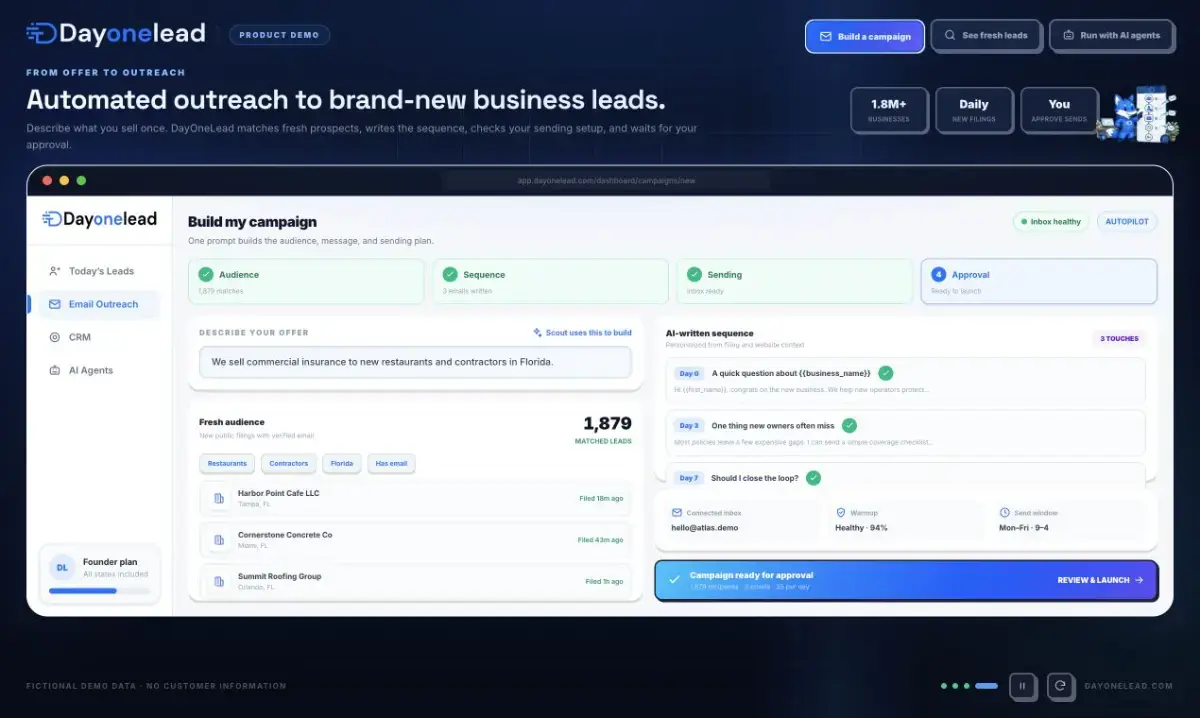The height and width of the screenshot is (718, 1200).
Task: Click the green check next to Day 3 email
Action: (x=849, y=425)
